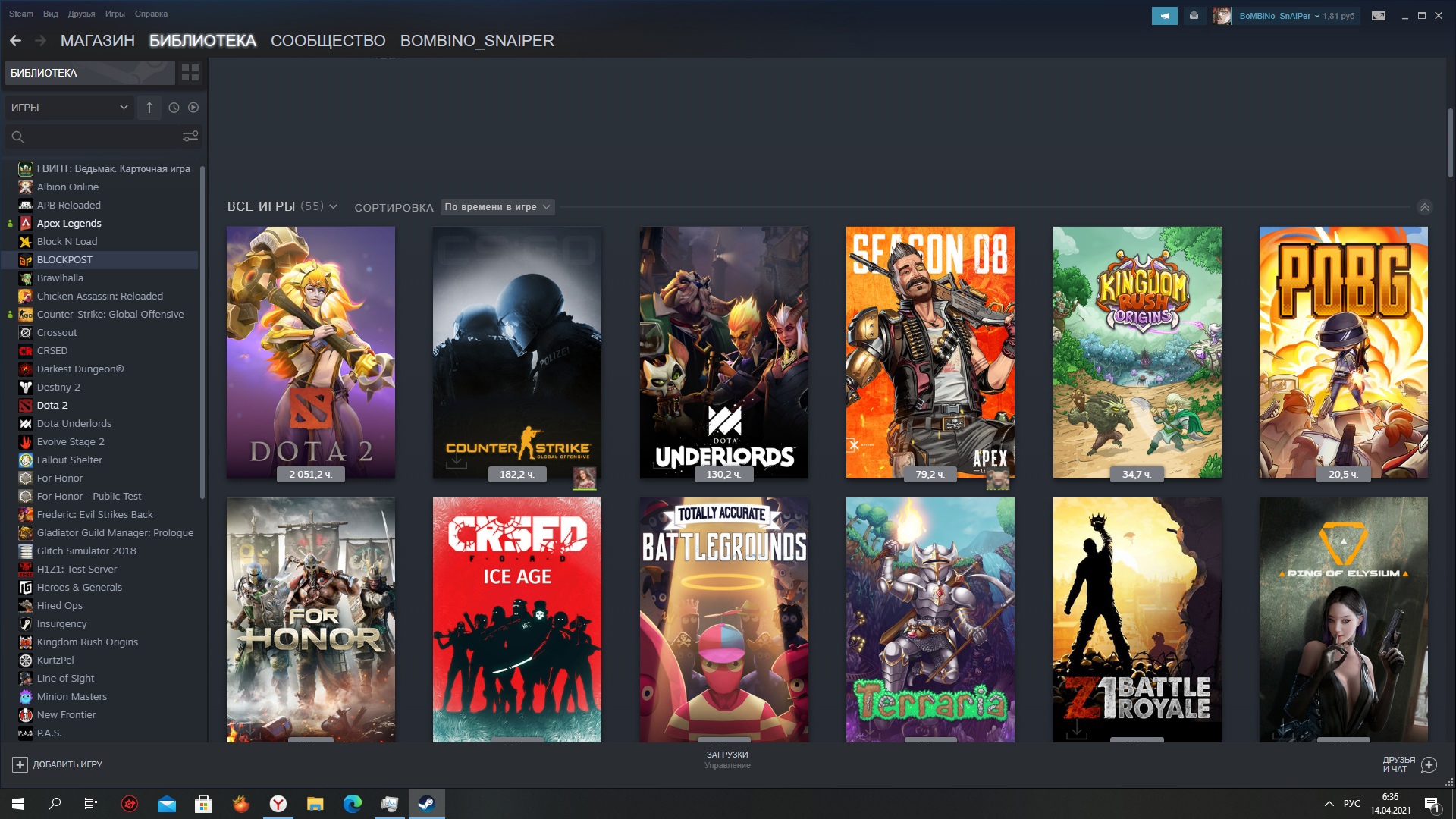Select Counter-Strike: Global Offensive in sidebar
The height and width of the screenshot is (819, 1456).
(x=110, y=314)
